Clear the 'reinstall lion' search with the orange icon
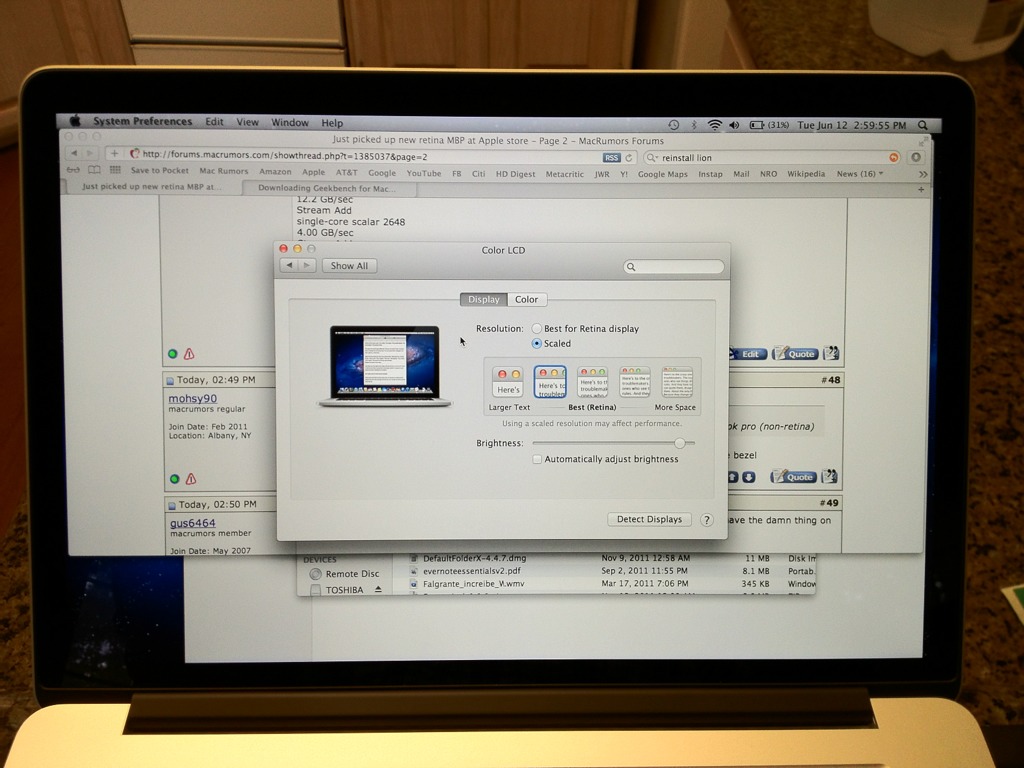This screenshot has height=768, width=1024. point(893,157)
